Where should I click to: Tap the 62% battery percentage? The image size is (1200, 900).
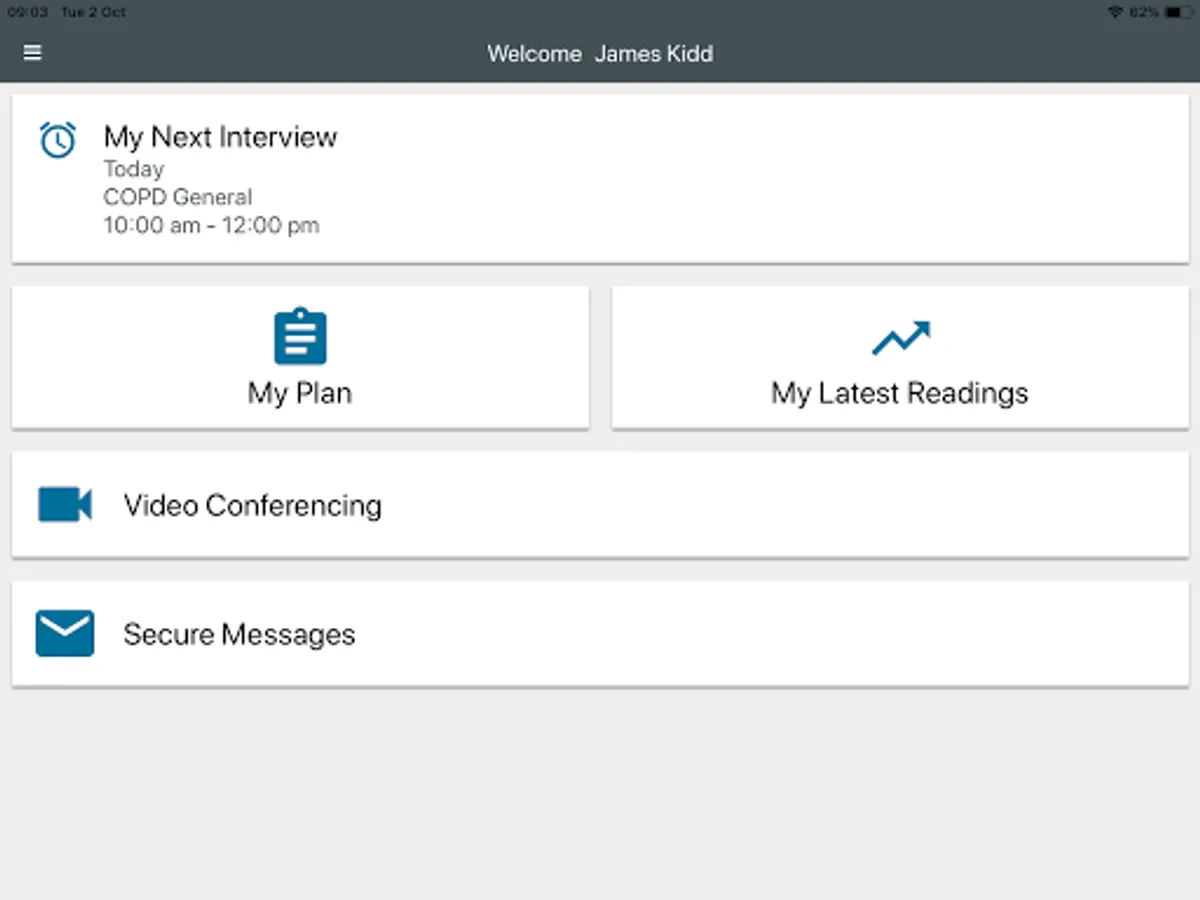[x=1145, y=12]
